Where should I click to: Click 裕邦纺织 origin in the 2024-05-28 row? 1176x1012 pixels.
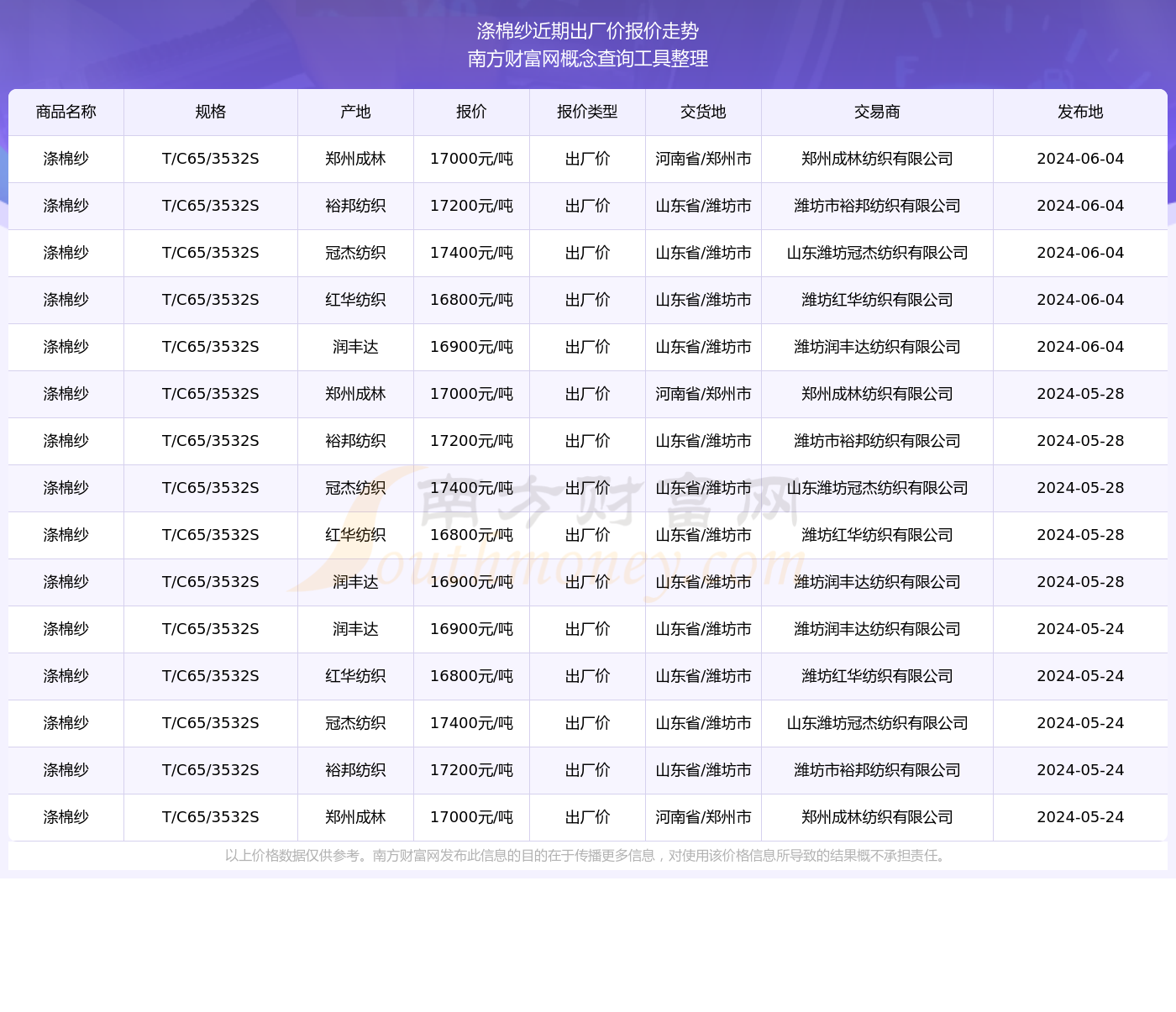[x=355, y=441]
